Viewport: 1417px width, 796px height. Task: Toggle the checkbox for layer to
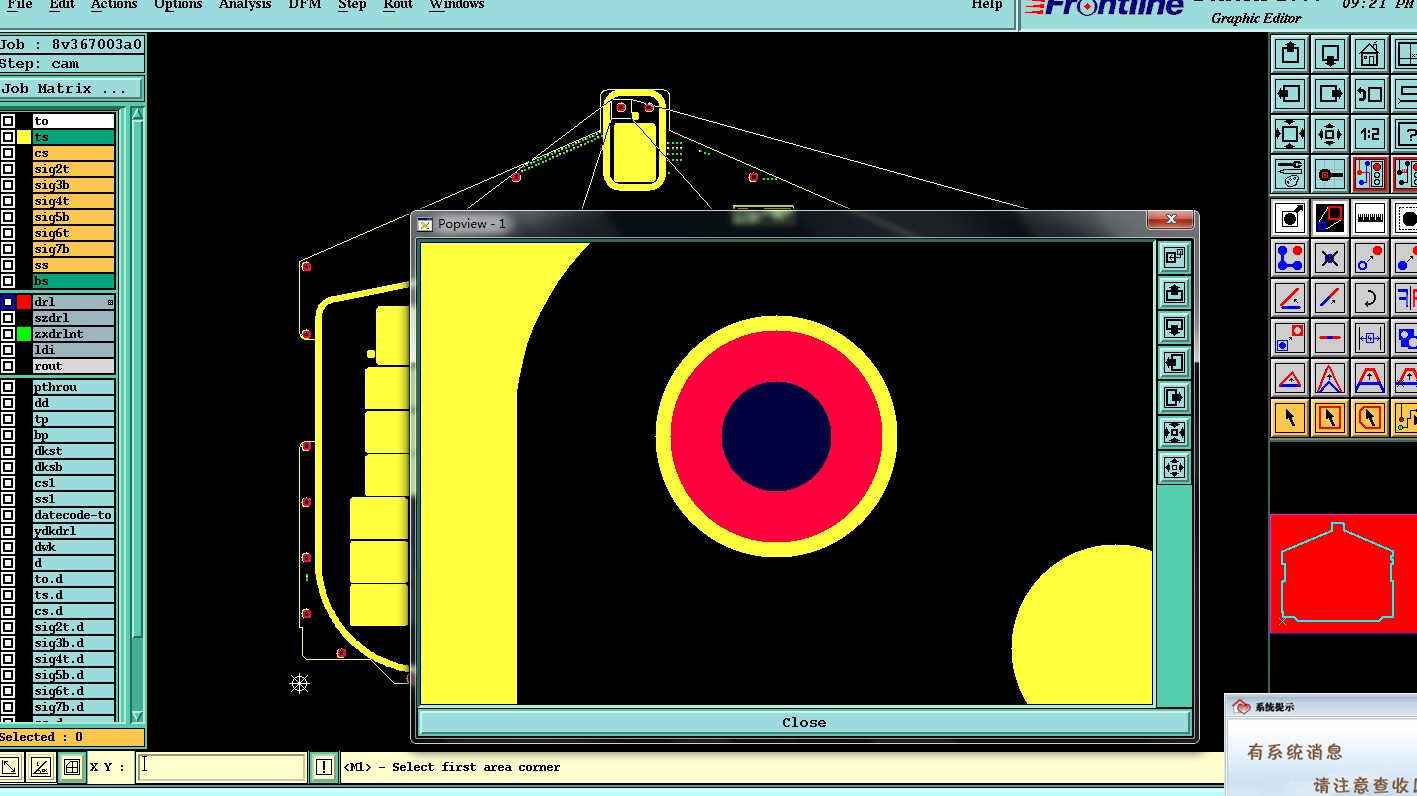[x=8, y=121]
